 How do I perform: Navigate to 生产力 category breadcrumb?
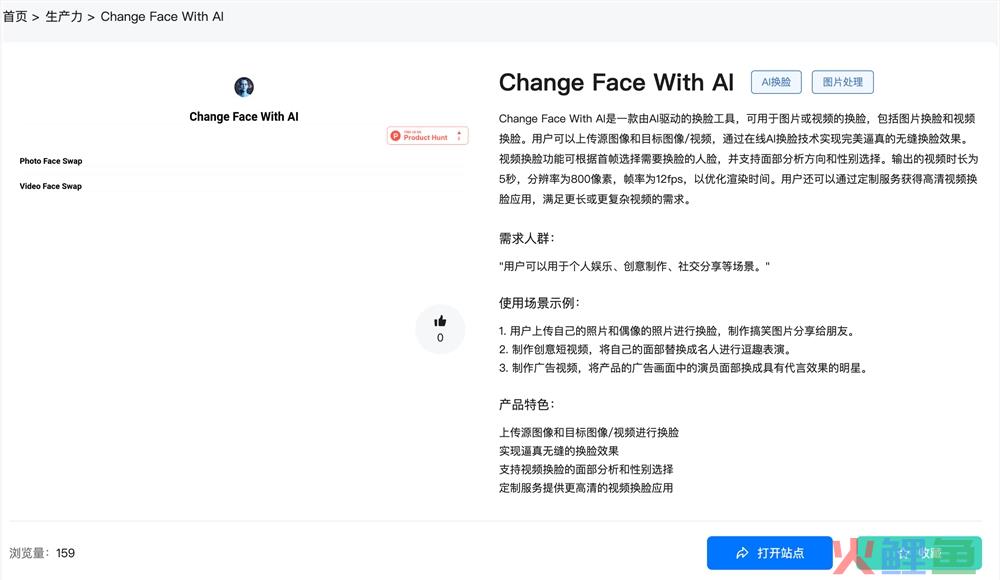(x=64, y=17)
